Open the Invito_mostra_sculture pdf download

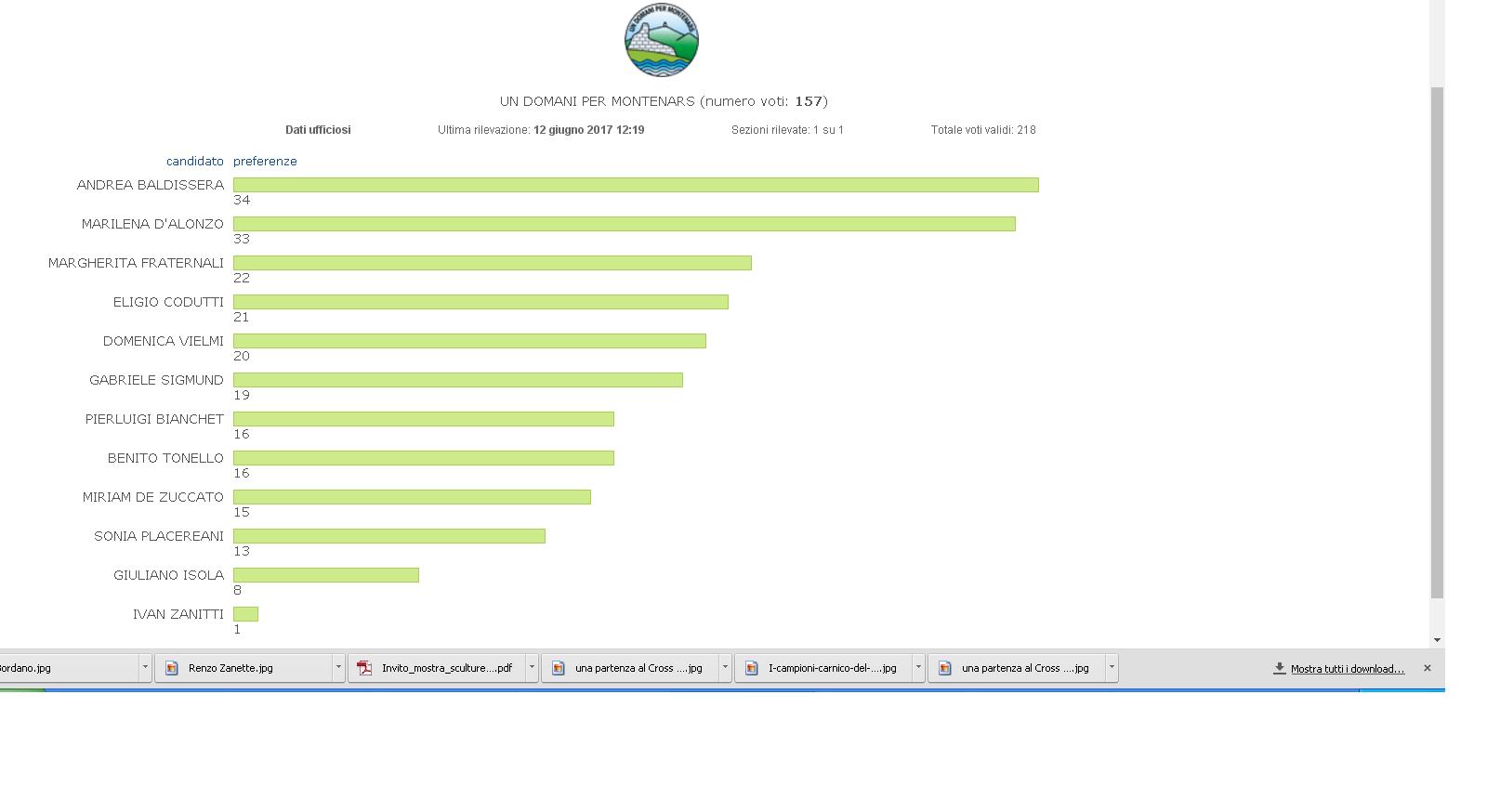click(x=446, y=668)
